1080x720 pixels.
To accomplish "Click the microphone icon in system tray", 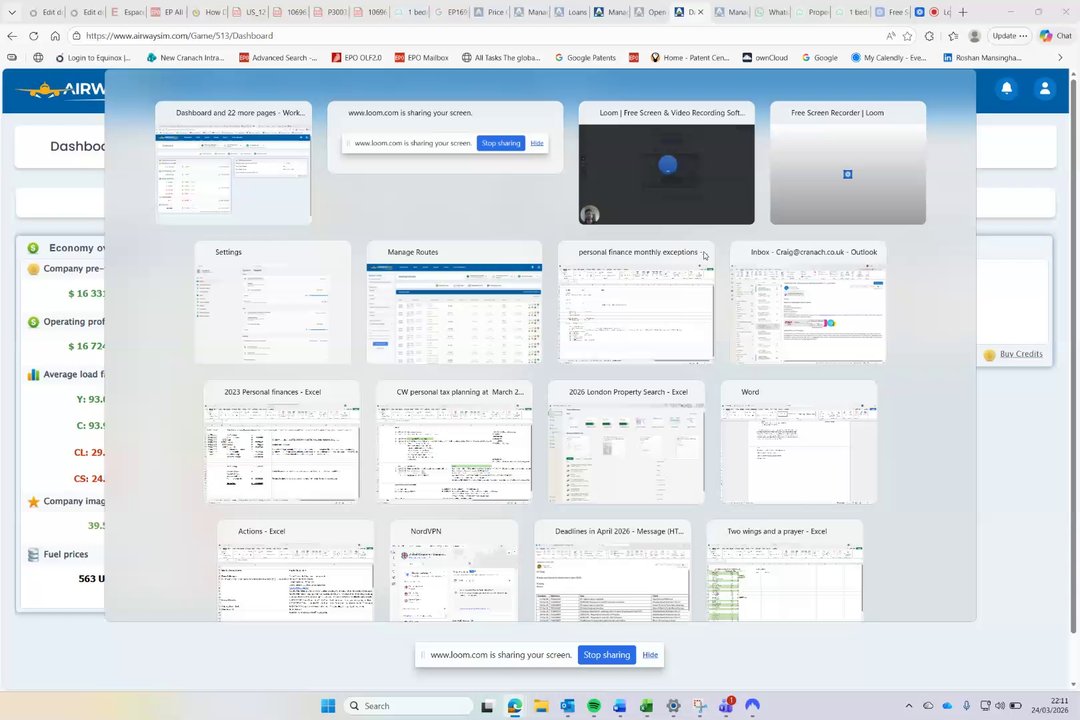I will [966, 706].
